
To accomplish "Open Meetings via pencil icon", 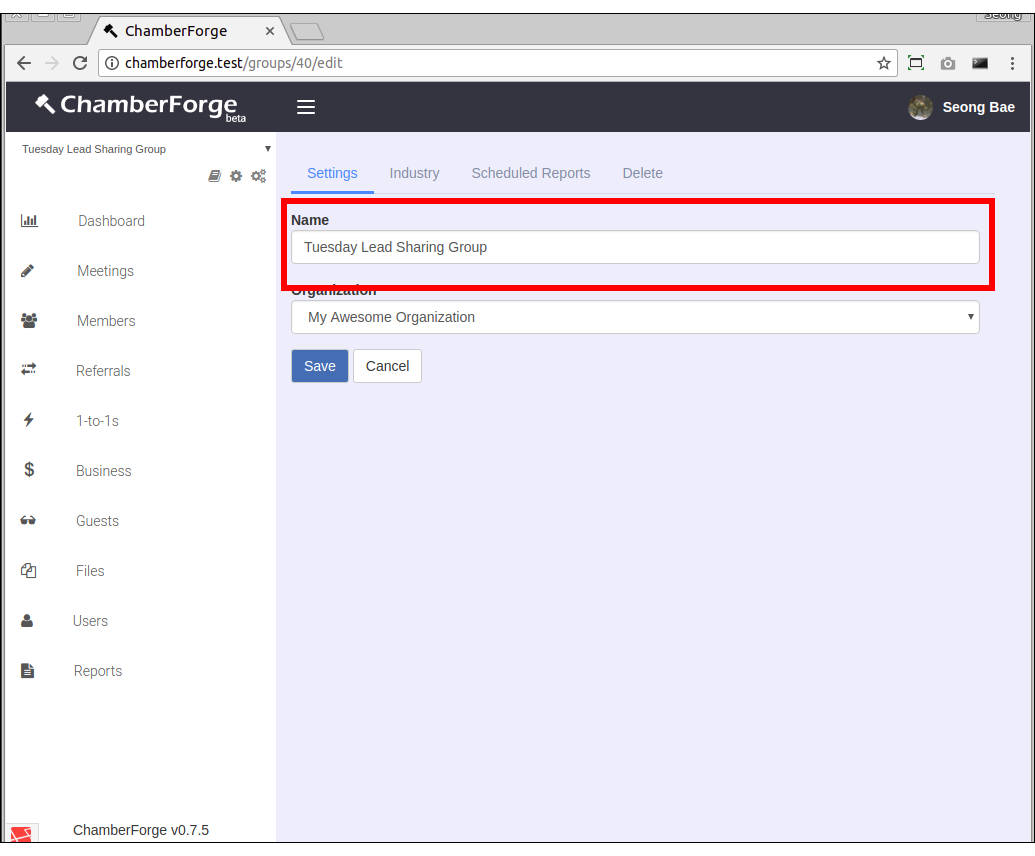I will point(28,271).
